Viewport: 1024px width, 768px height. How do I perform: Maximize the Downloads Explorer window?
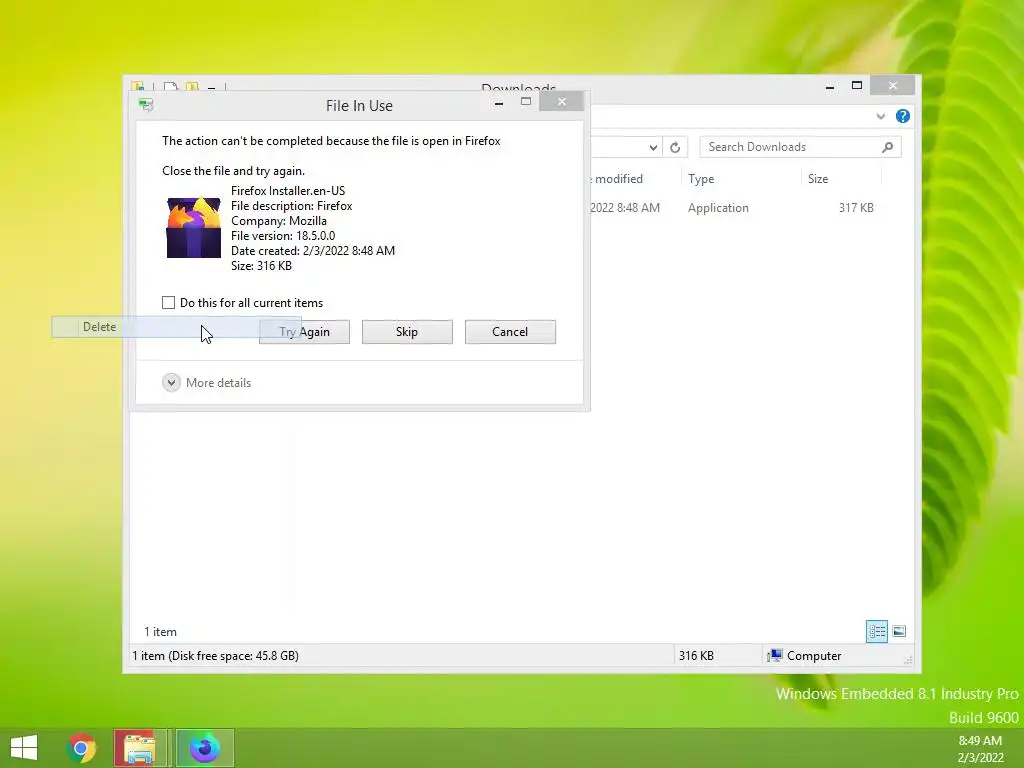point(857,86)
